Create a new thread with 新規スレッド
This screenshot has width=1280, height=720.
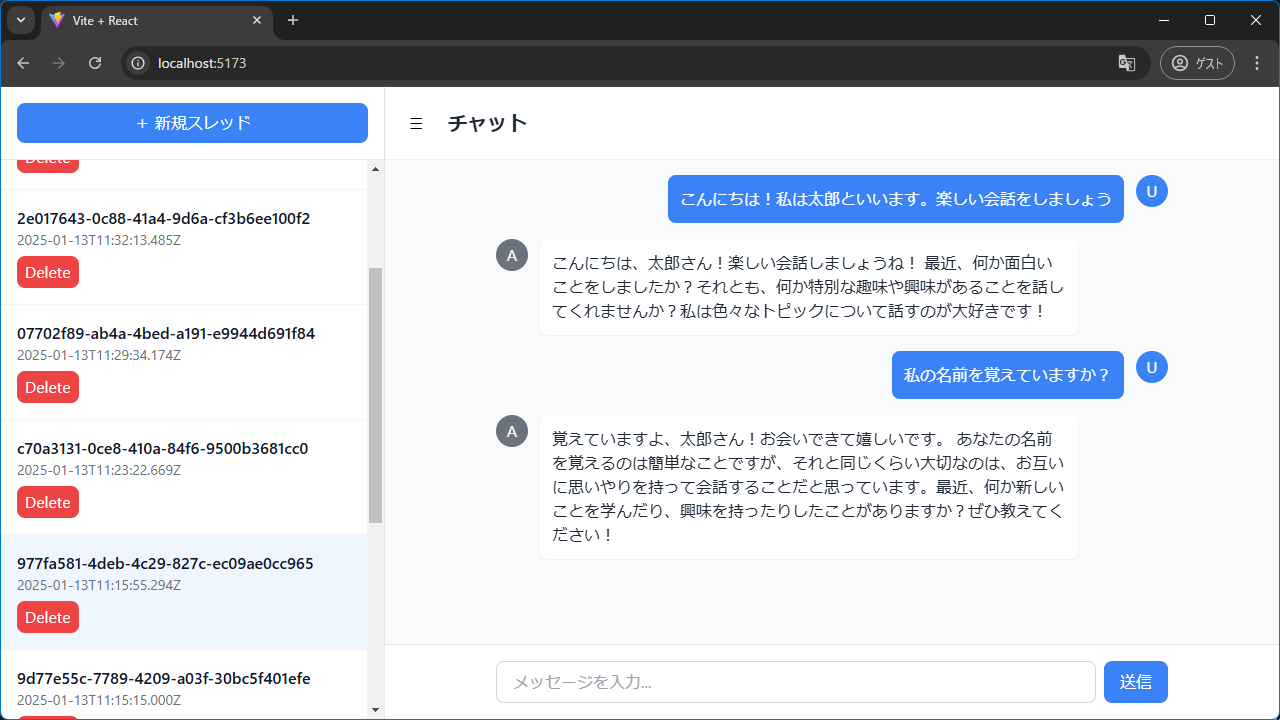[x=192, y=123]
